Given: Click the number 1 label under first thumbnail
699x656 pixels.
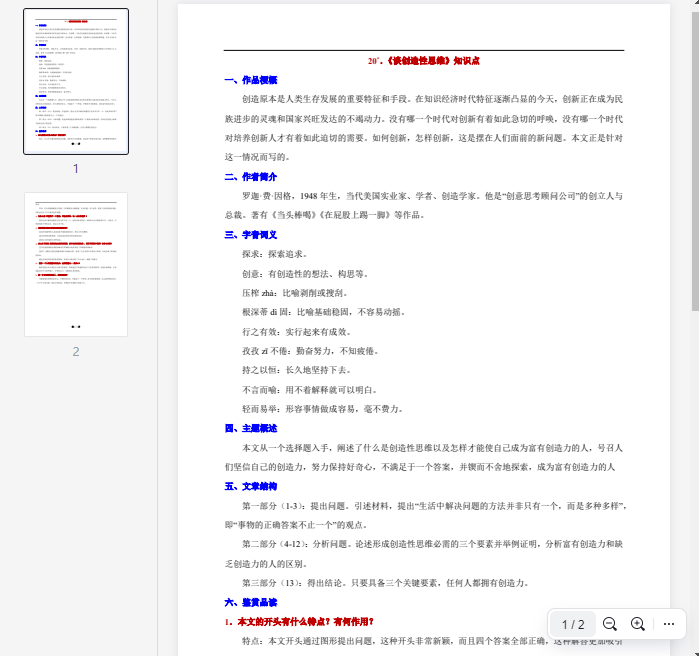Looking at the screenshot, I should [76, 168].
